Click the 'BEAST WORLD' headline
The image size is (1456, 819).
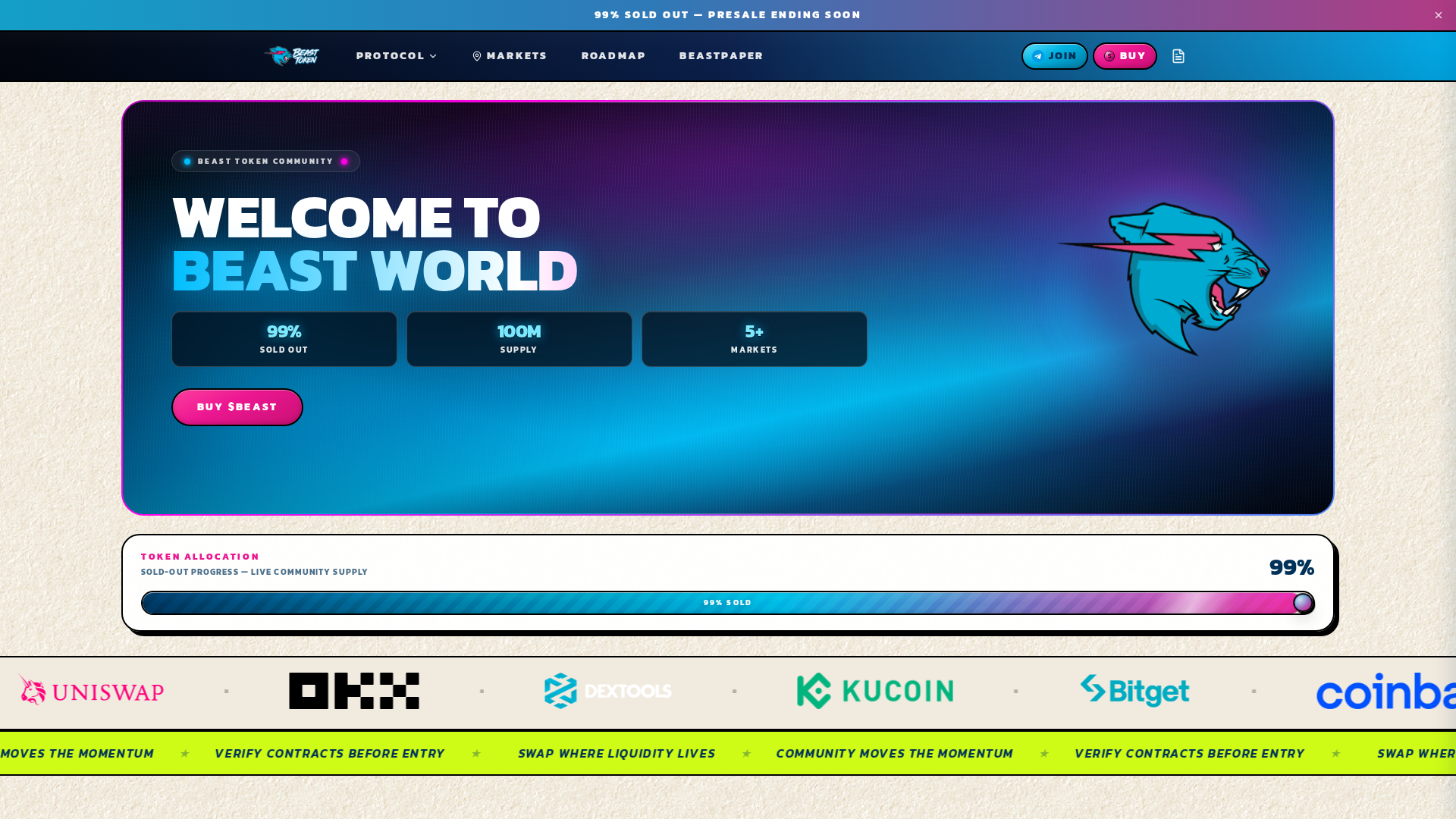(x=375, y=271)
